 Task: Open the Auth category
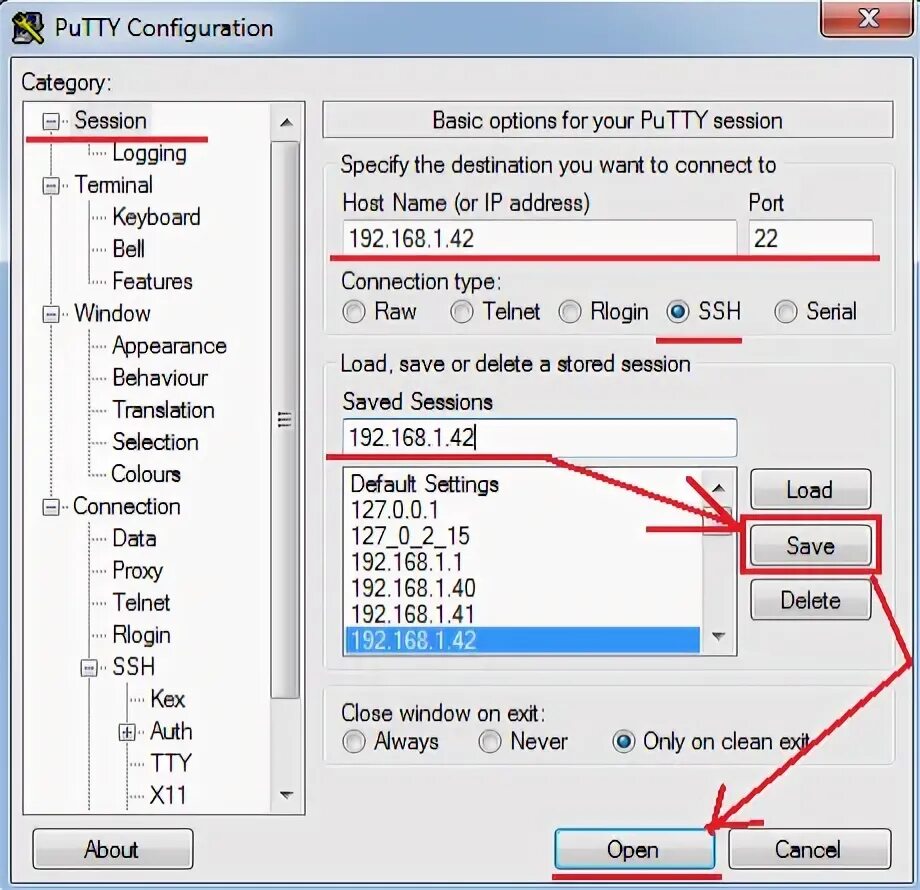[171, 732]
